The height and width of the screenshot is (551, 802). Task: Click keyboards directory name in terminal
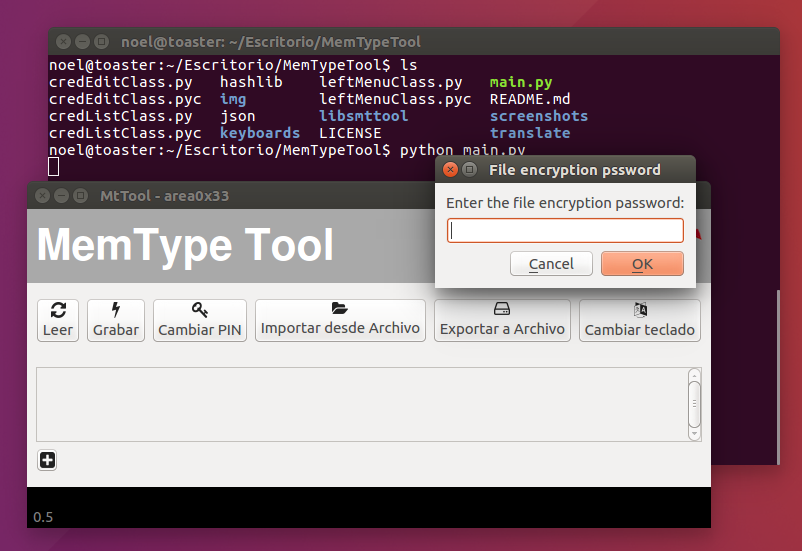(x=260, y=133)
